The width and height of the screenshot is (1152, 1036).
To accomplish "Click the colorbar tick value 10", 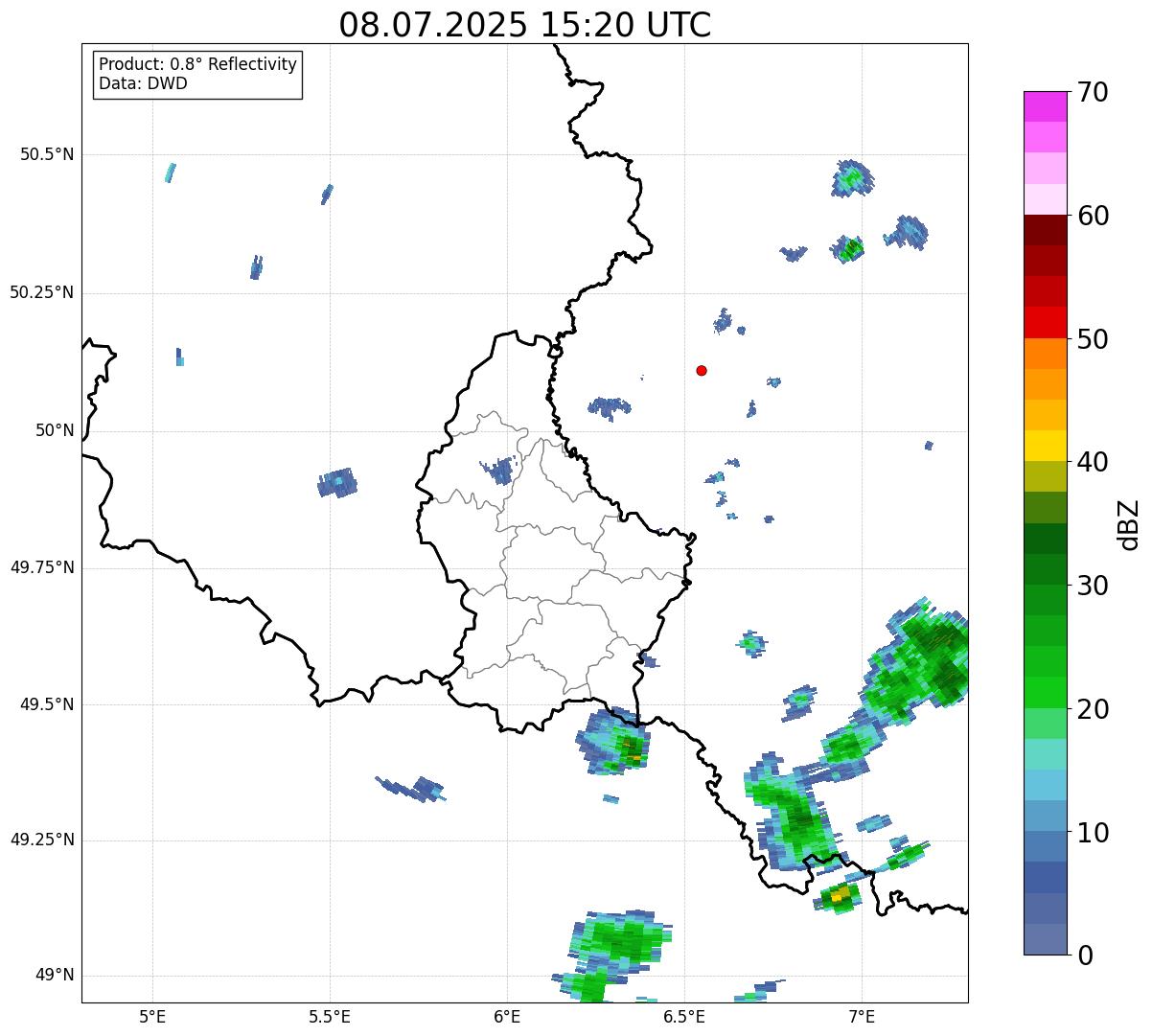I will (1093, 833).
